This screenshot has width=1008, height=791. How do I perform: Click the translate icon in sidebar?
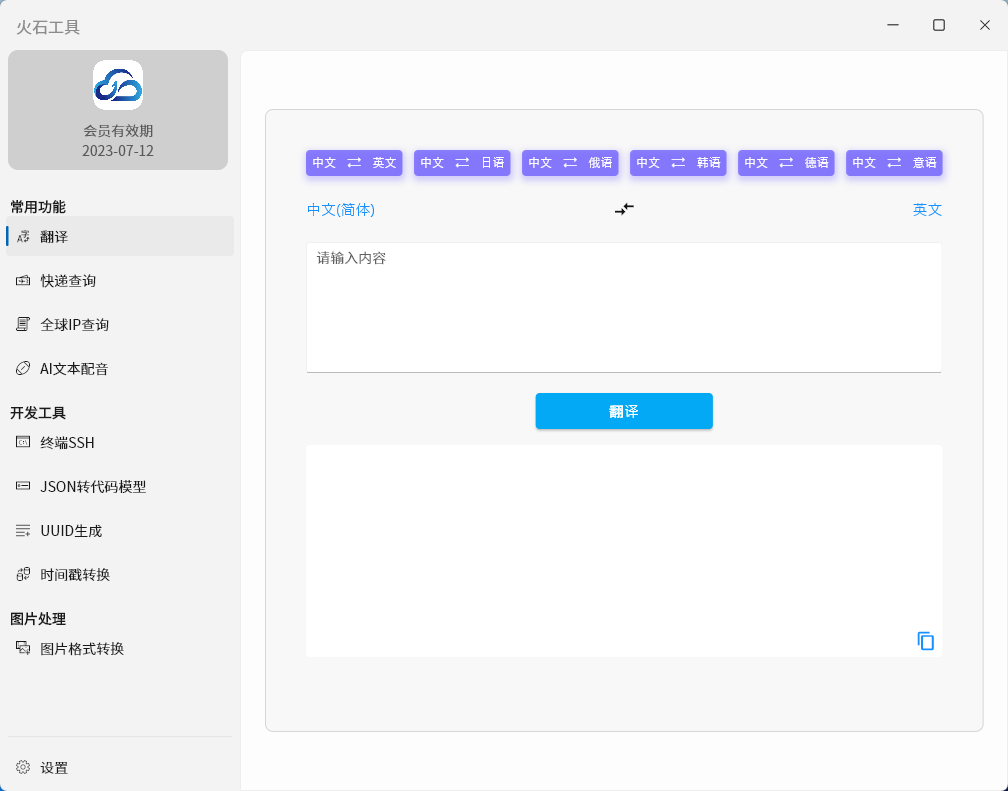click(x=23, y=237)
